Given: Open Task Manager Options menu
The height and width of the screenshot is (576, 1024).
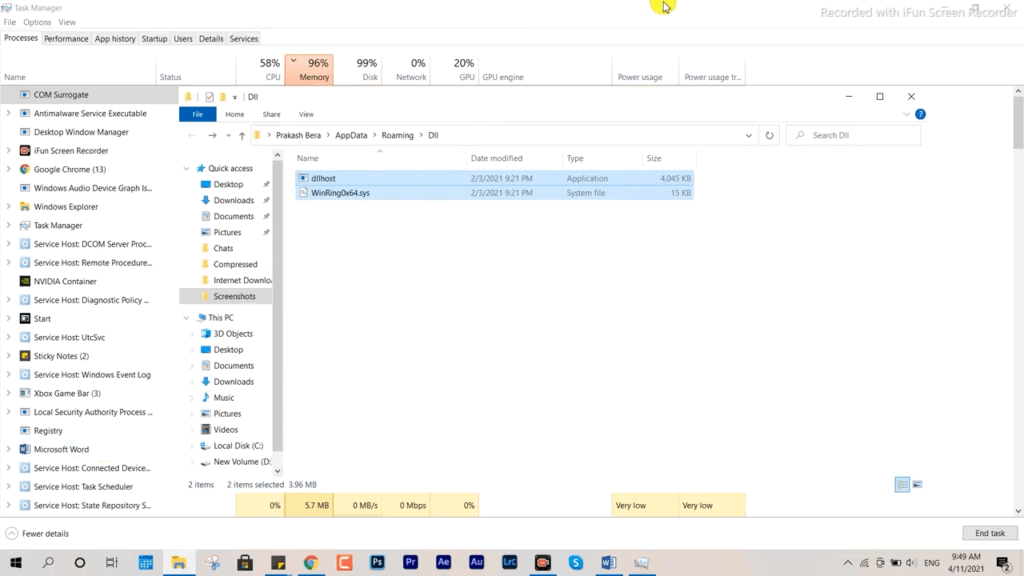Looking at the screenshot, I should 37,22.
